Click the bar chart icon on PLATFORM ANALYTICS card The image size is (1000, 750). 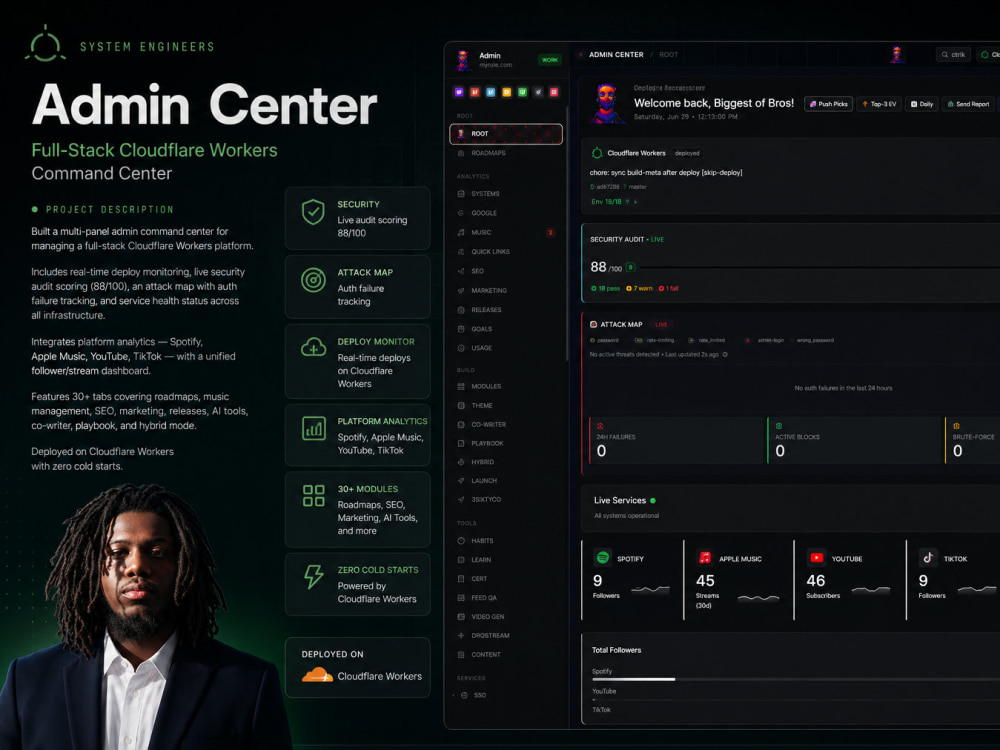[313, 429]
